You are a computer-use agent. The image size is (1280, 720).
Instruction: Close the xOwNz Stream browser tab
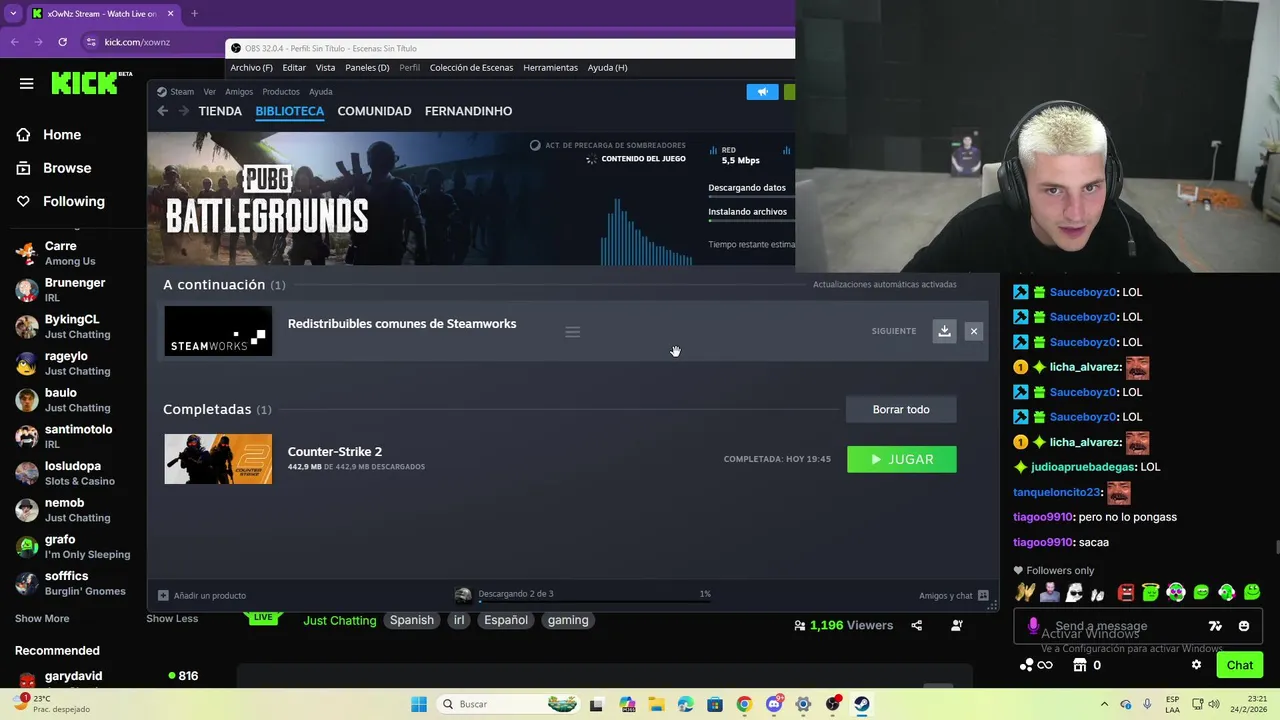pos(171,14)
